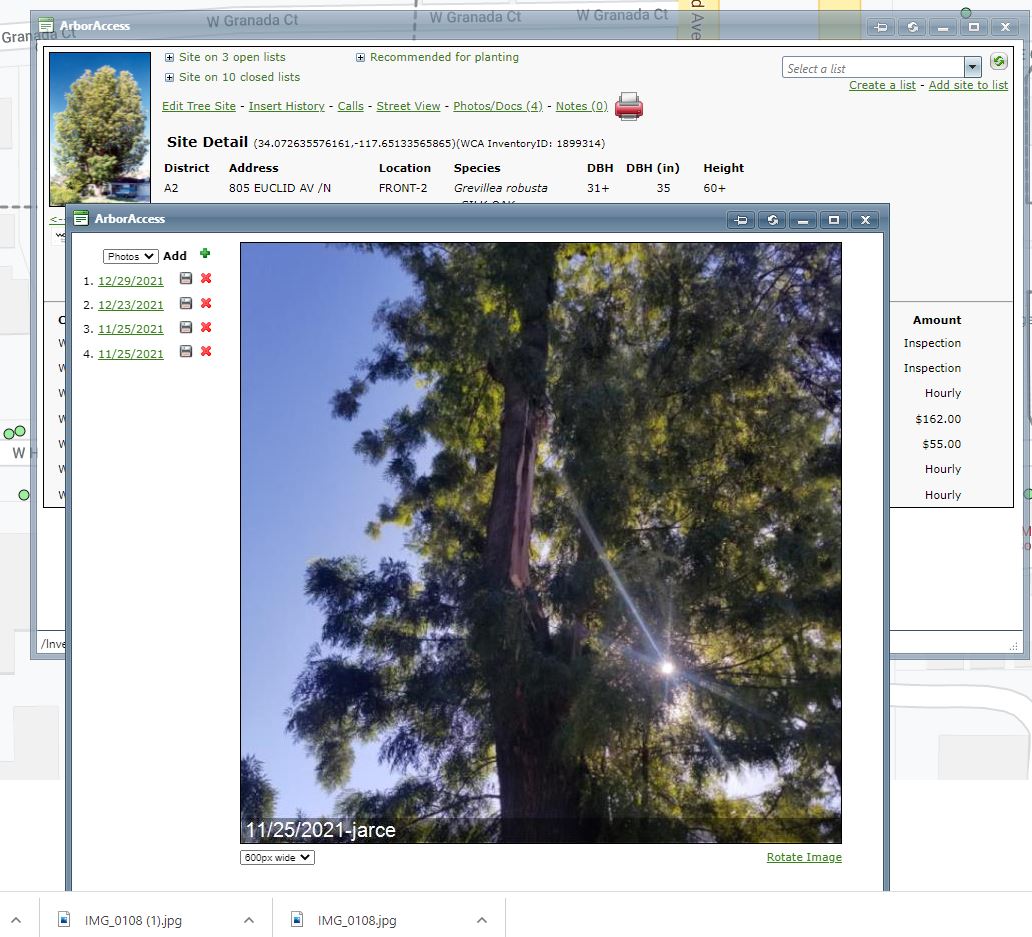Click the Site Detail heading

point(207,142)
